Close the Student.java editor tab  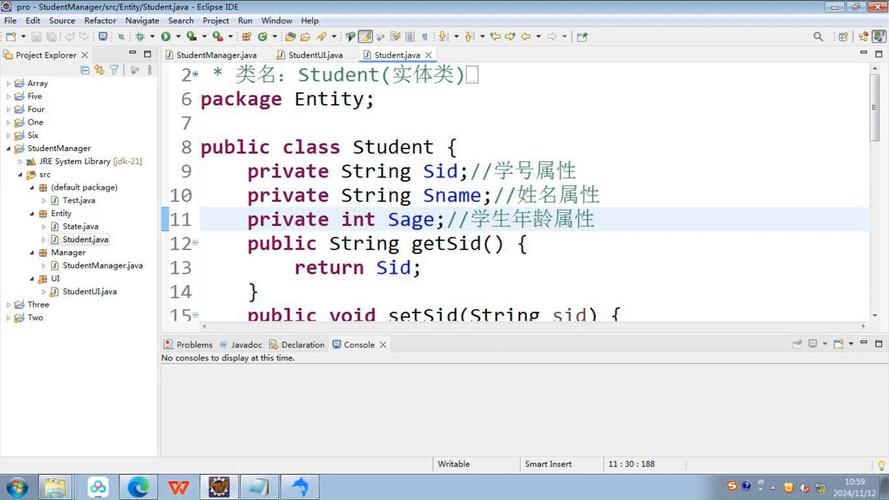(429, 55)
